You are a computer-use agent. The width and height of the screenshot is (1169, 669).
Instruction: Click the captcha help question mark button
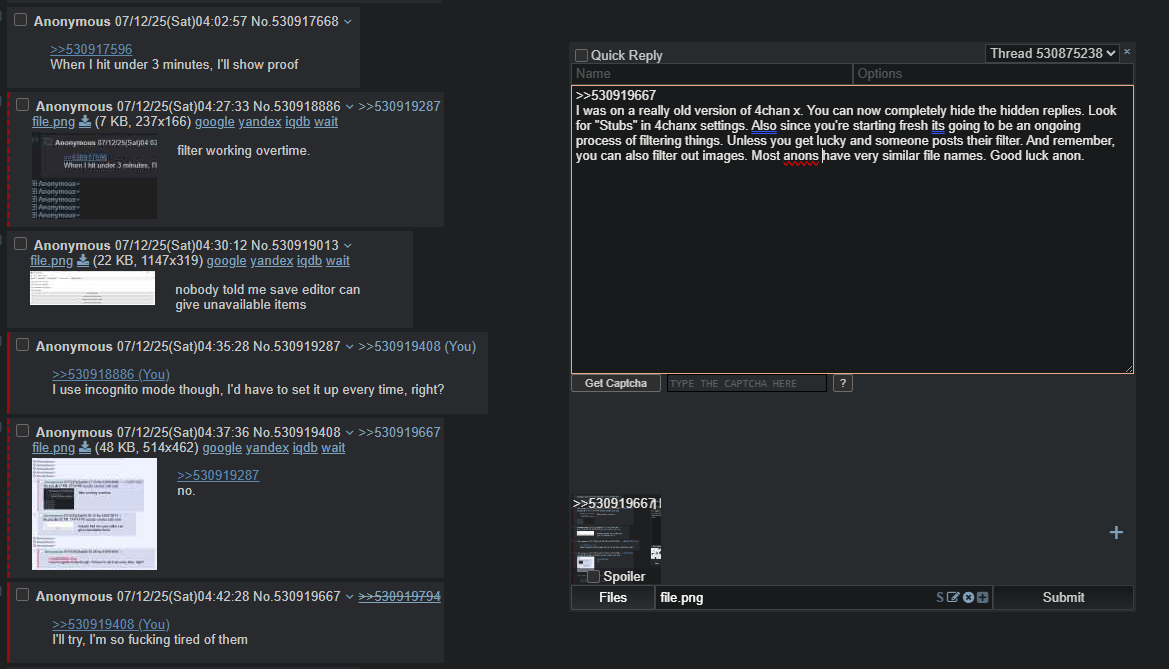(x=842, y=383)
